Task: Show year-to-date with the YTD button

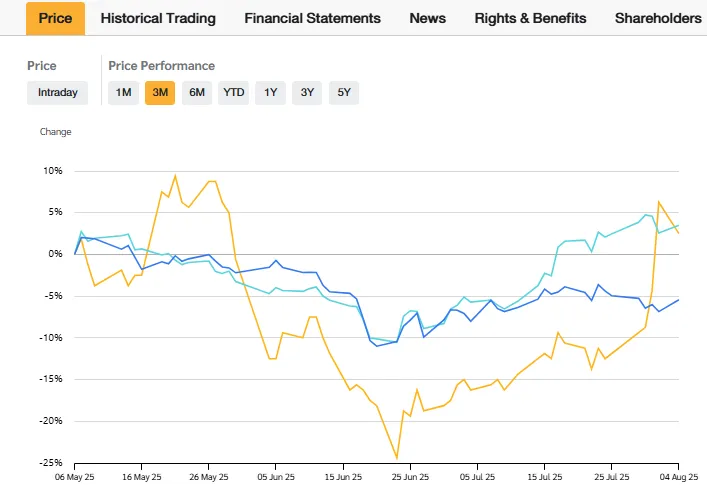Action: pos(234,93)
